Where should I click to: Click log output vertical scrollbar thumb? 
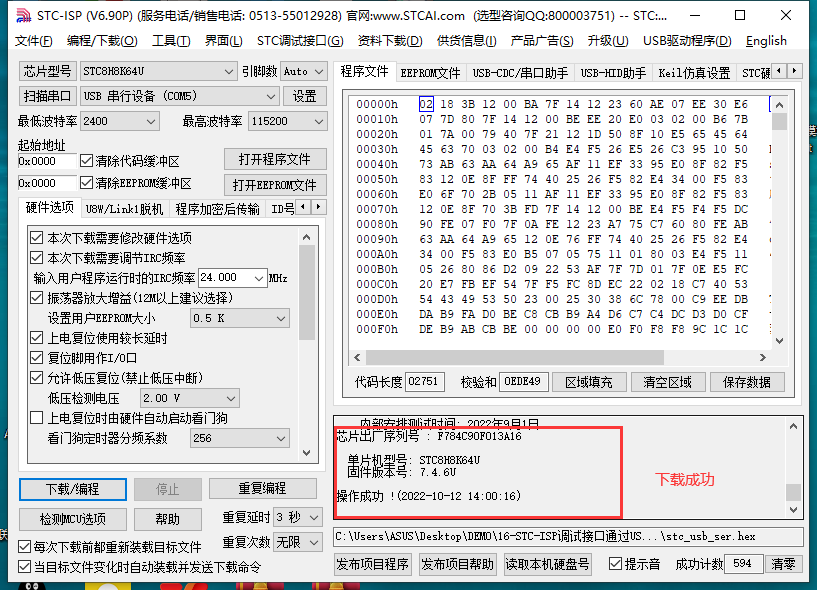tap(794, 492)
